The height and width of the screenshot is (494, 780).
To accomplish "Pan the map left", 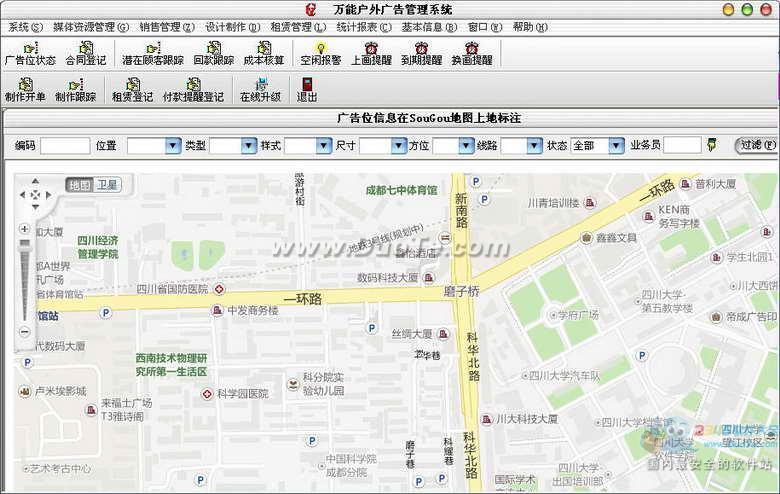I will (x=22, y=195).
